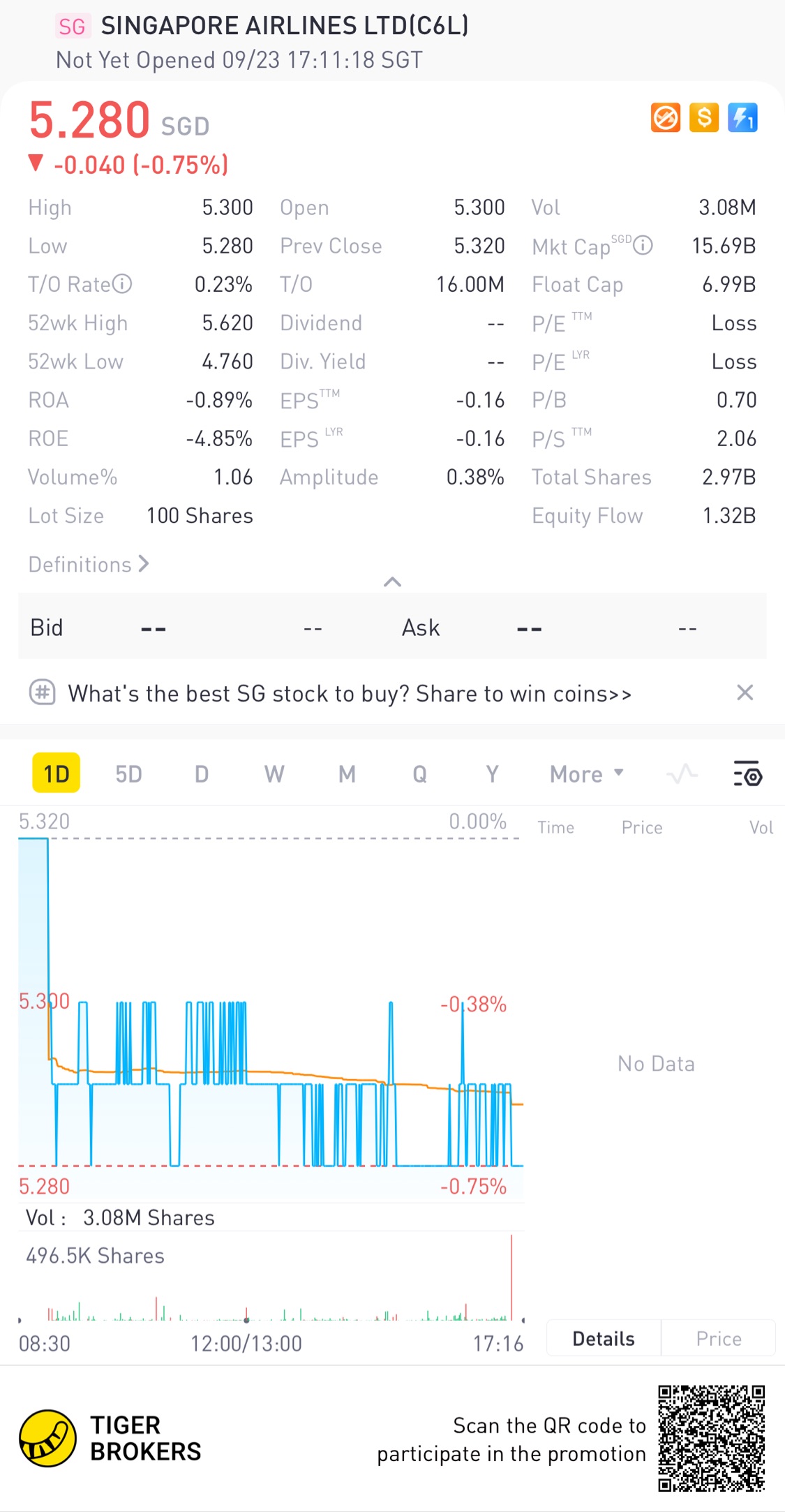
Task: Switch chart to weekly (W) period
Action: [274, 774]
